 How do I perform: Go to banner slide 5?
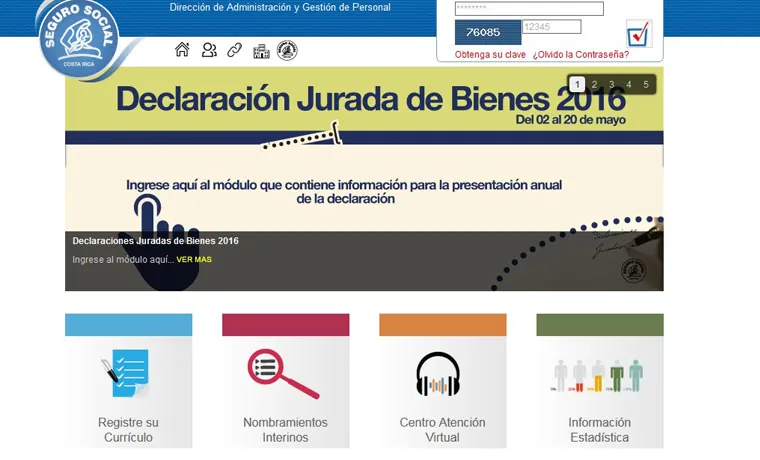(646, 84)
